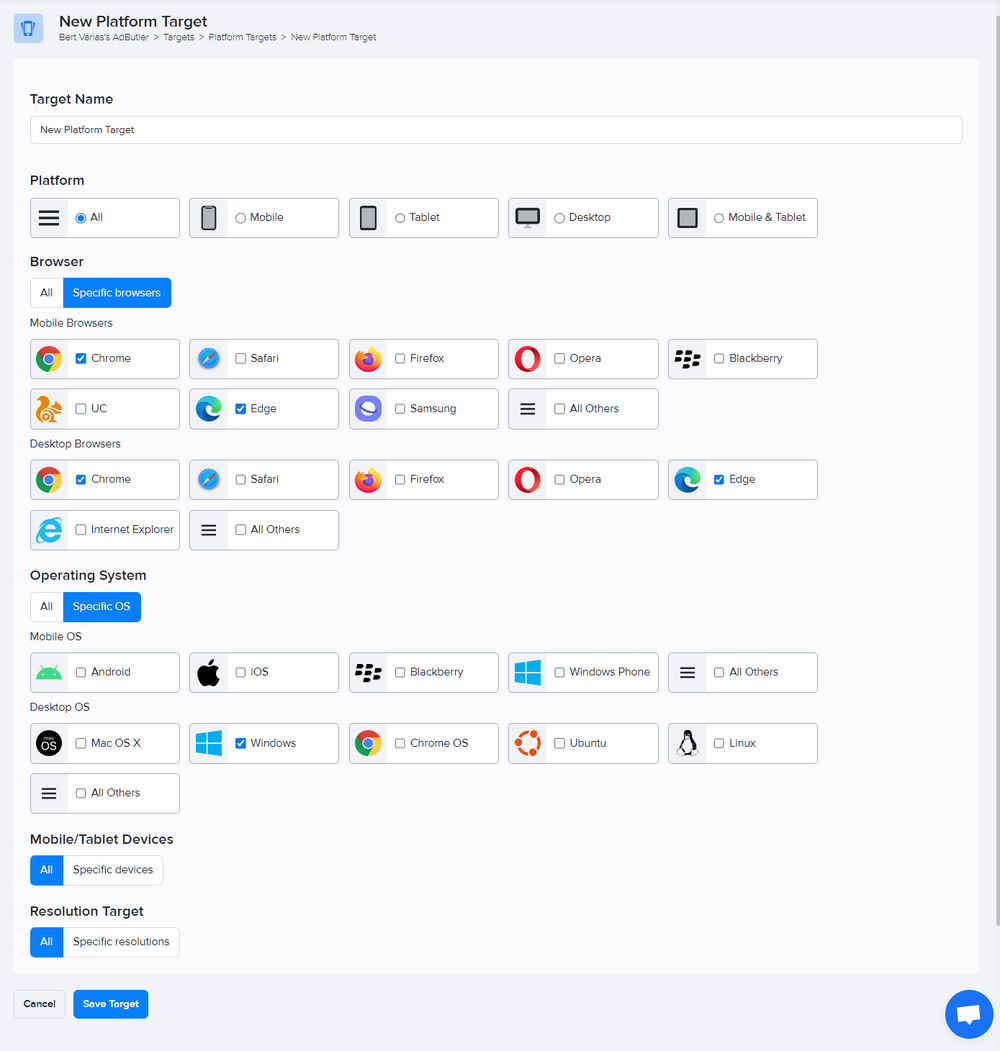Check the Android mobile OS checkbox
This screenshot has height=1051, width=1000.
pos(80,672)
